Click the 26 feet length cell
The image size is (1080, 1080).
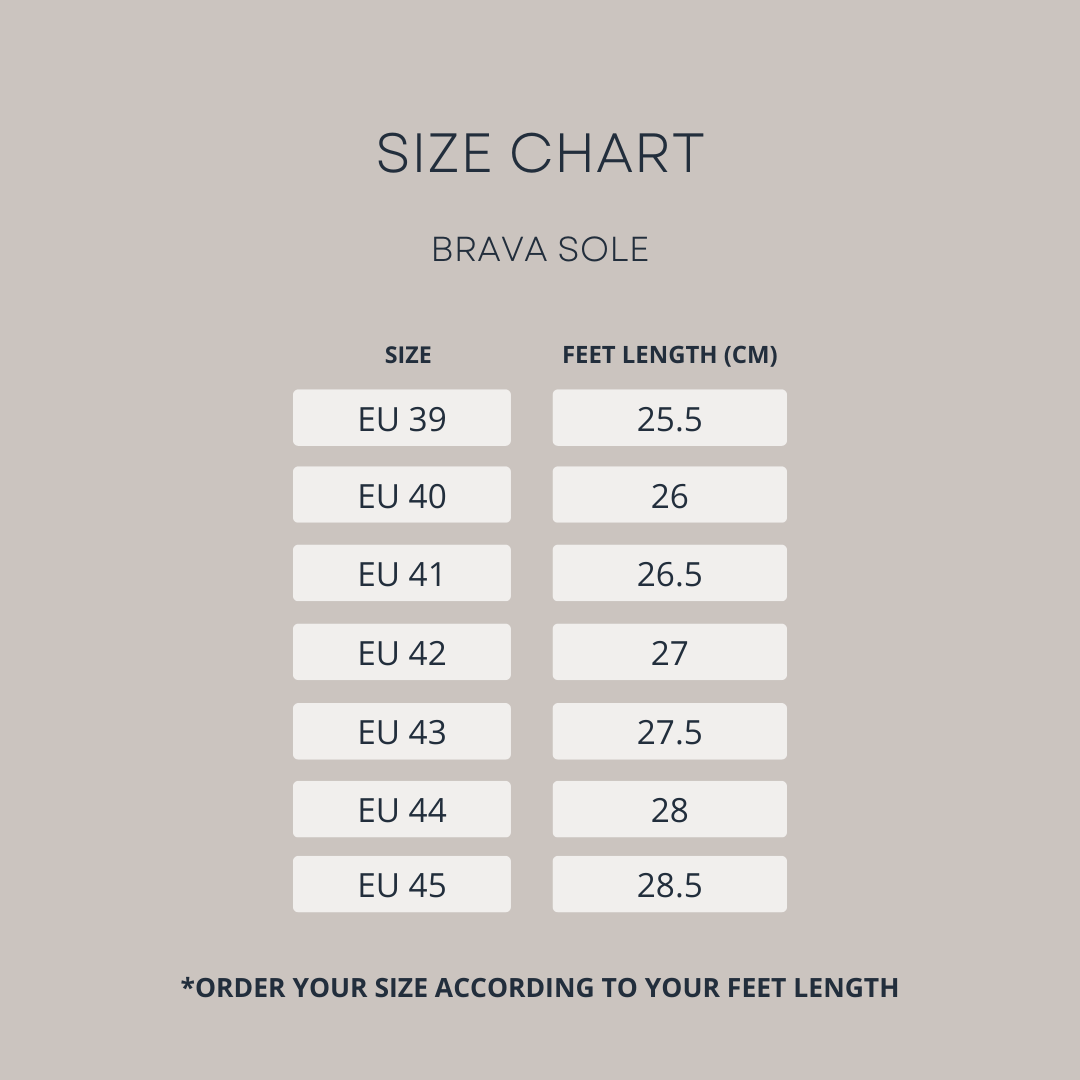[670, 495]
